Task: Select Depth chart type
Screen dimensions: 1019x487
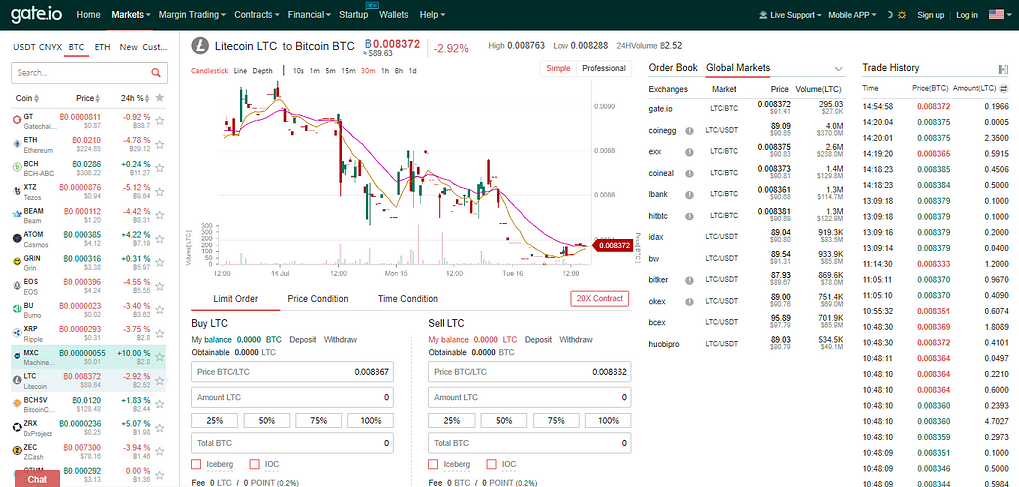Action: pos(263,71)
